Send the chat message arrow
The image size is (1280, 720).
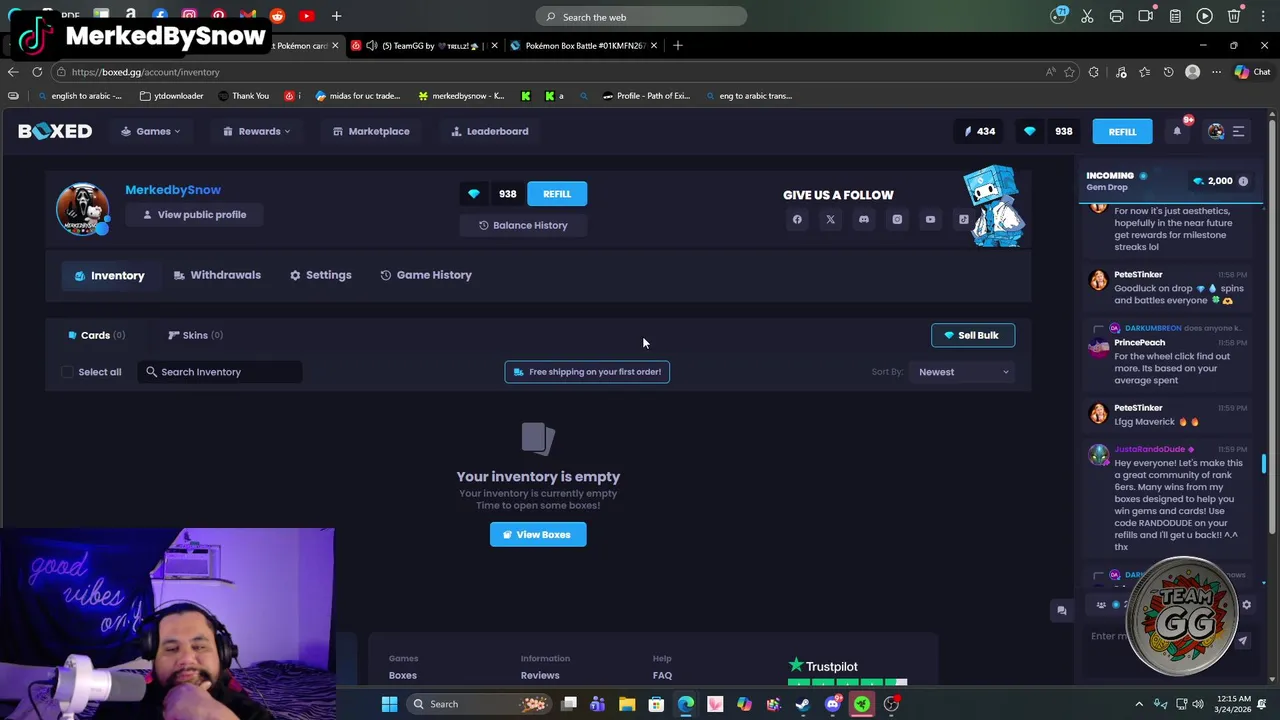pos(1243,641)
